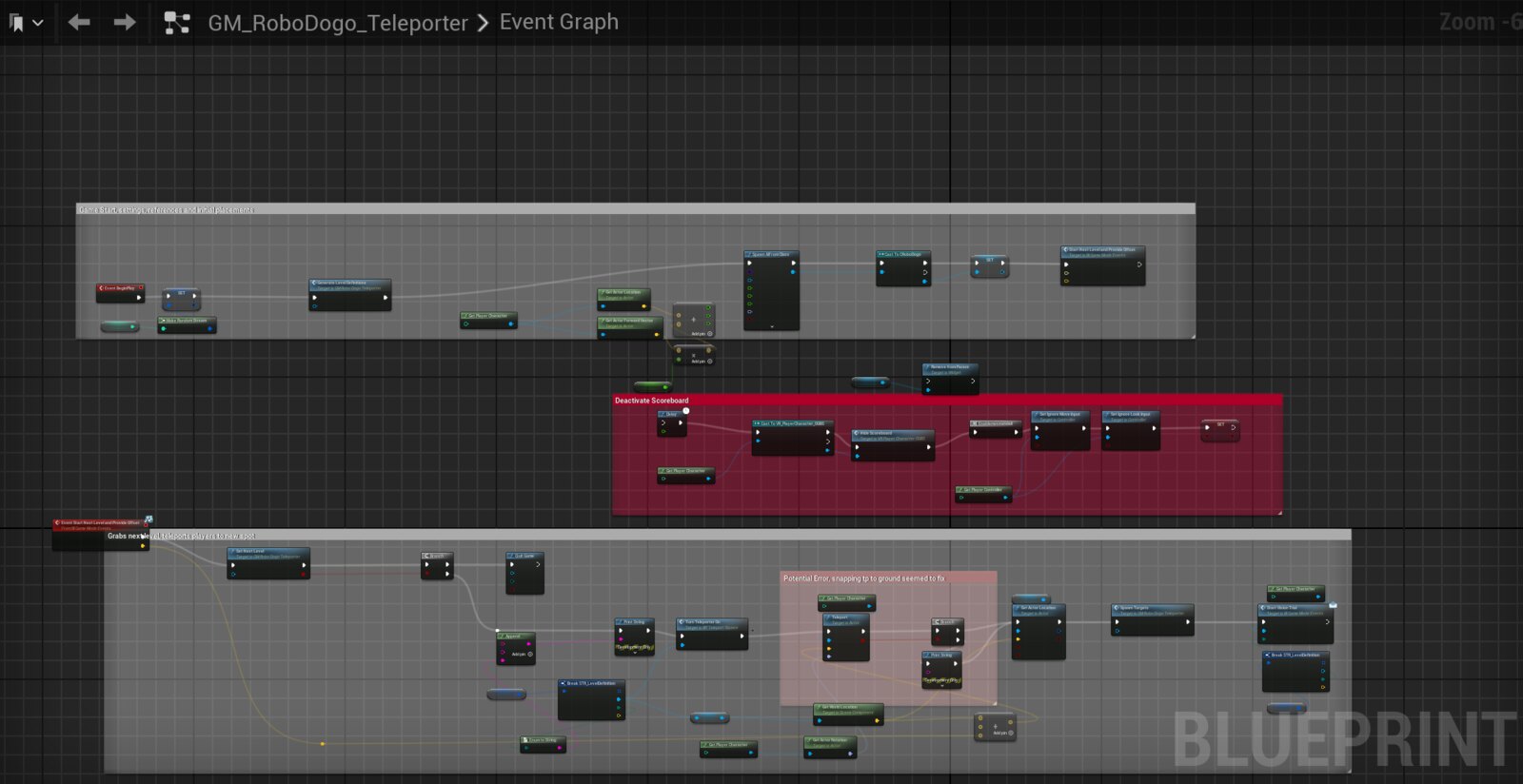
Task: Select the Spawn Targets node
Action: coord(1152,619)
